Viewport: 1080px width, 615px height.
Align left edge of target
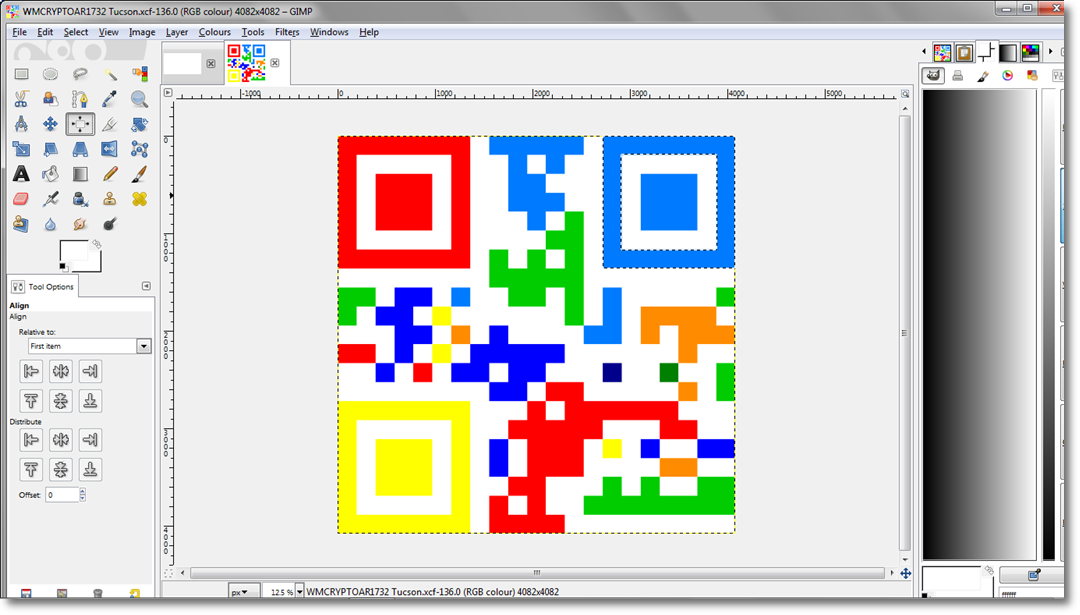pos(31,371)
